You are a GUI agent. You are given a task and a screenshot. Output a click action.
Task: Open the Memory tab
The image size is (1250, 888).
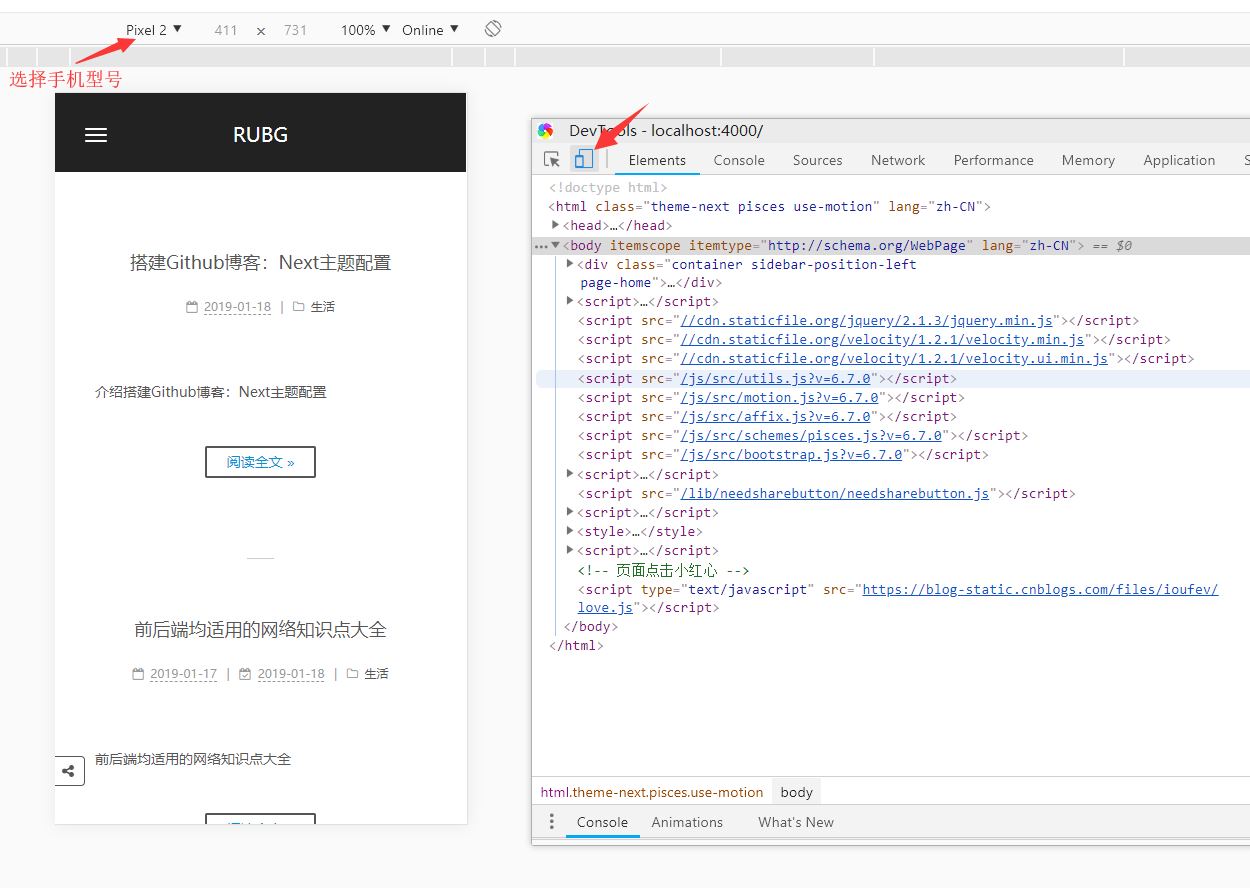pyautogui.click(x=1088, y=160)
